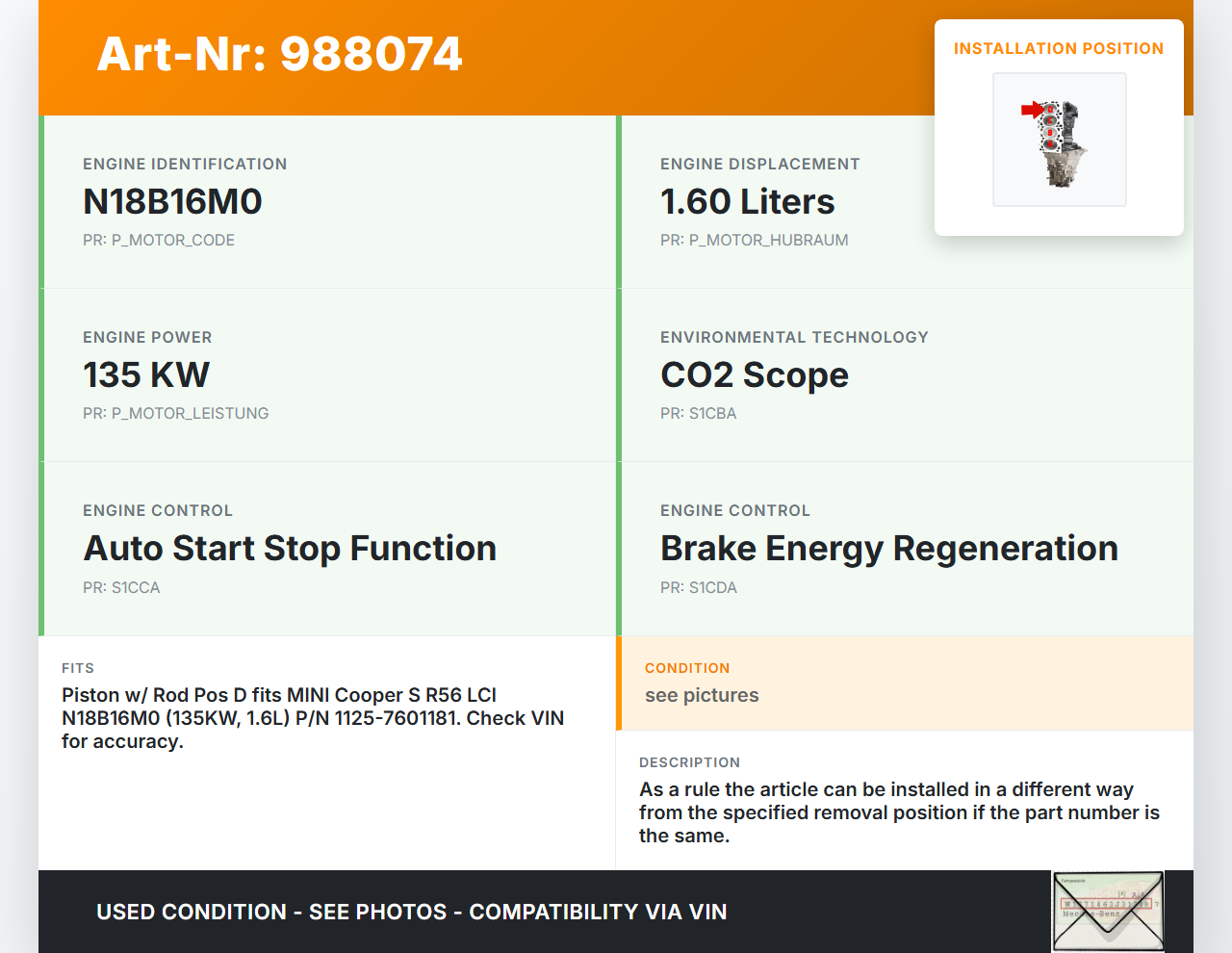Select the CO2 Scope value

[x=754, y=375]
